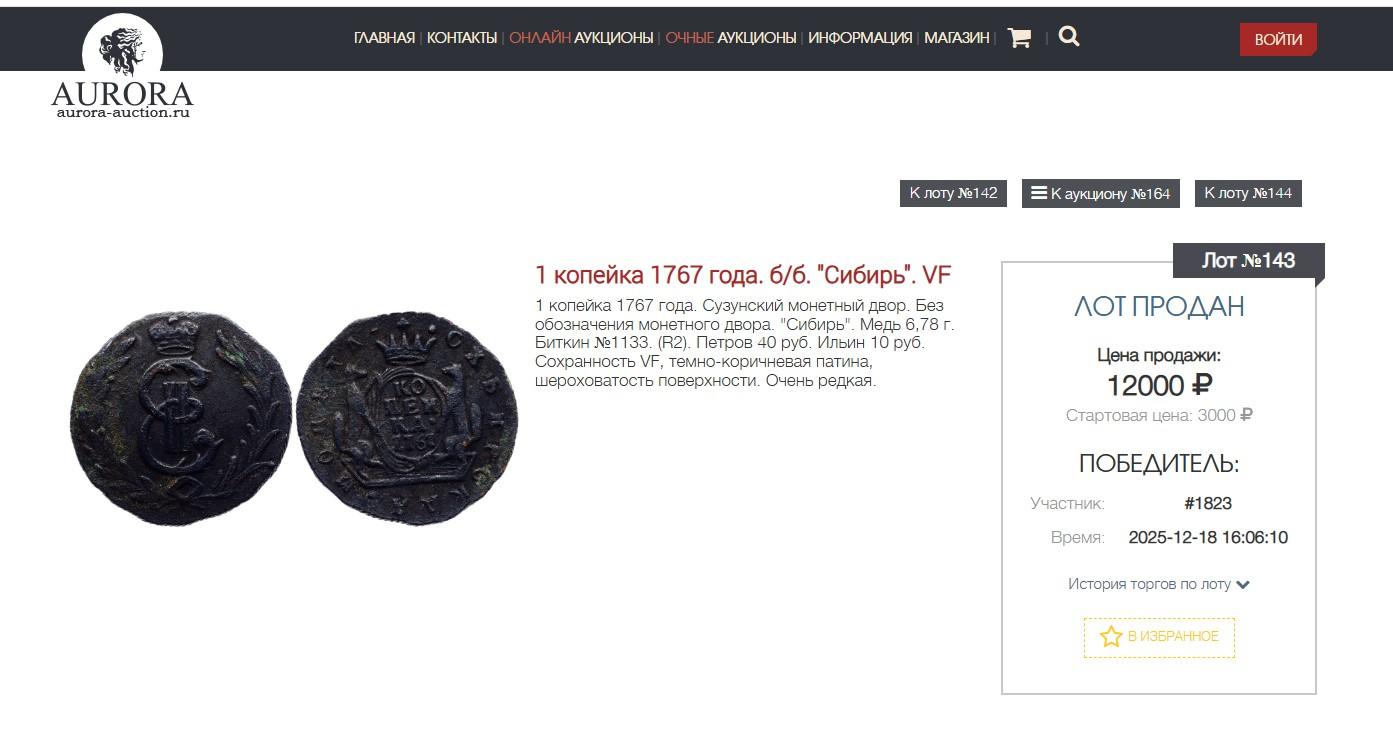
Task: Go to ГЛАВНАЯ menu item
Action: tap(384, 38)
